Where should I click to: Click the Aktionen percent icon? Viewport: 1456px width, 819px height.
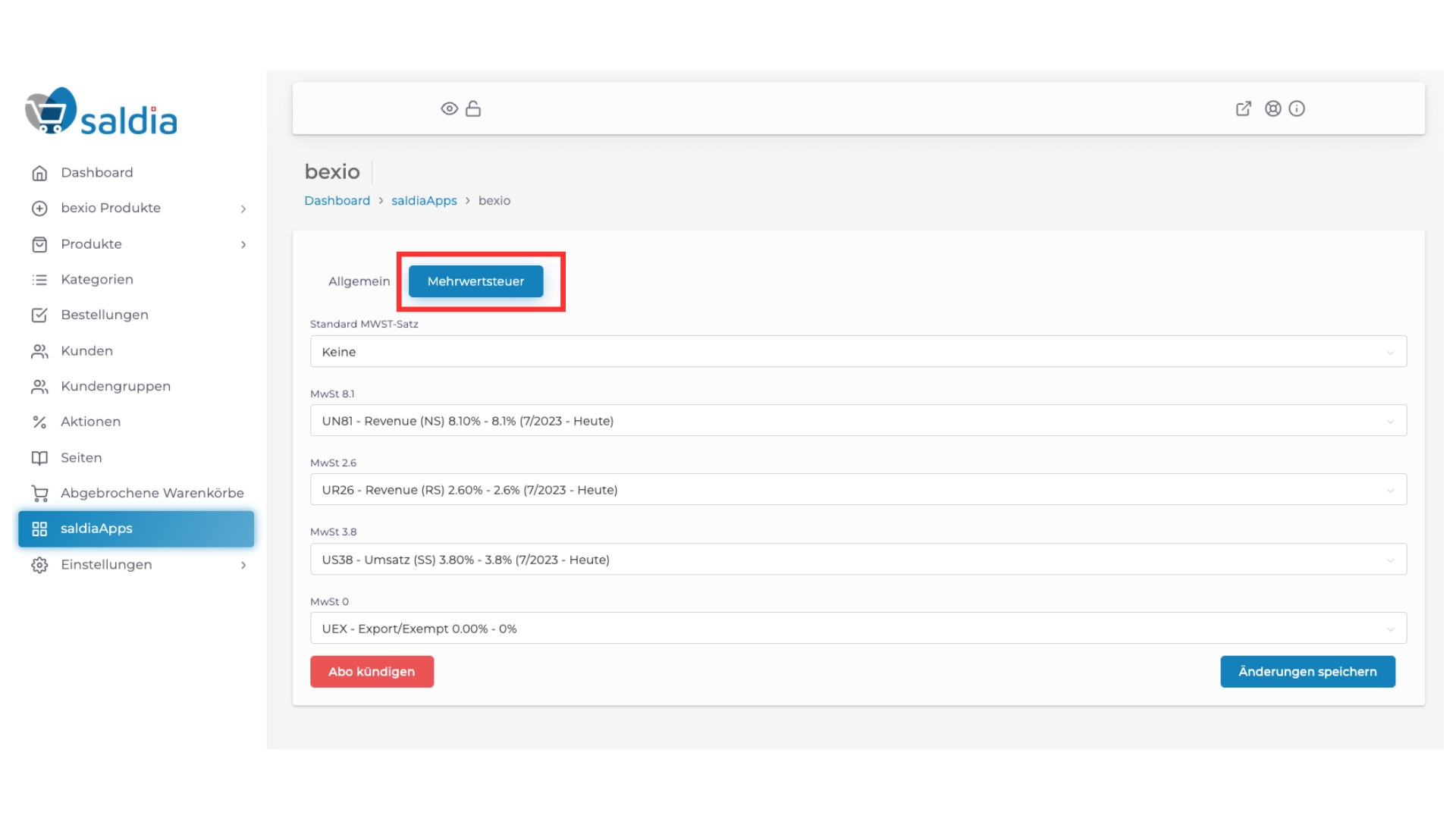click(39, 422)
